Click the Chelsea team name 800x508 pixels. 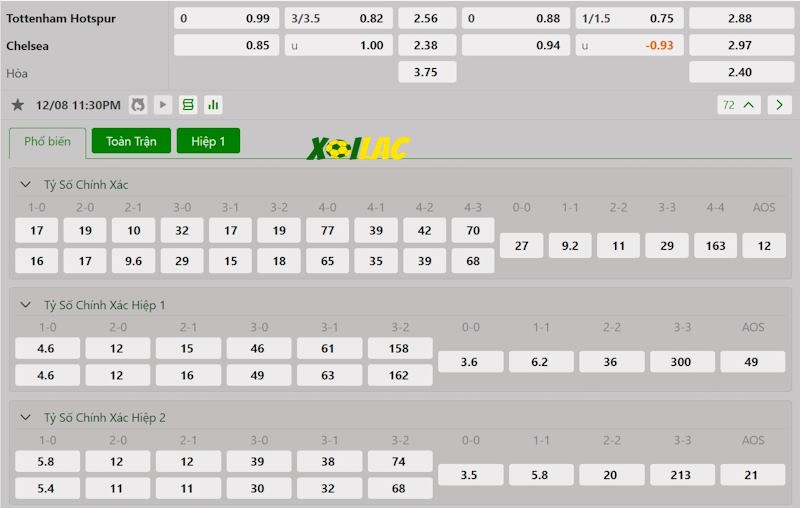(x=28, y=46)
